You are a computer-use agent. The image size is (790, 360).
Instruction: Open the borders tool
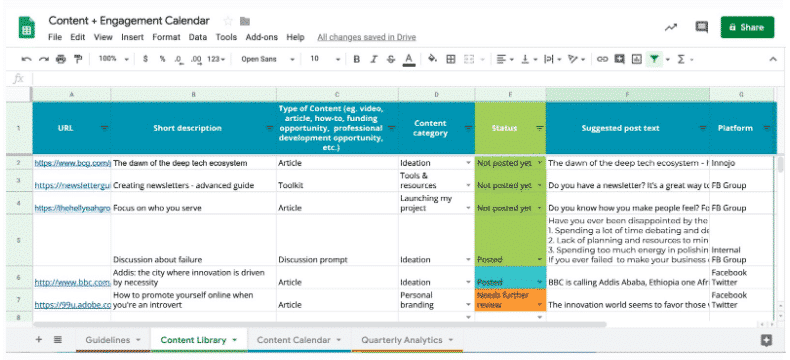coord(451,59)
